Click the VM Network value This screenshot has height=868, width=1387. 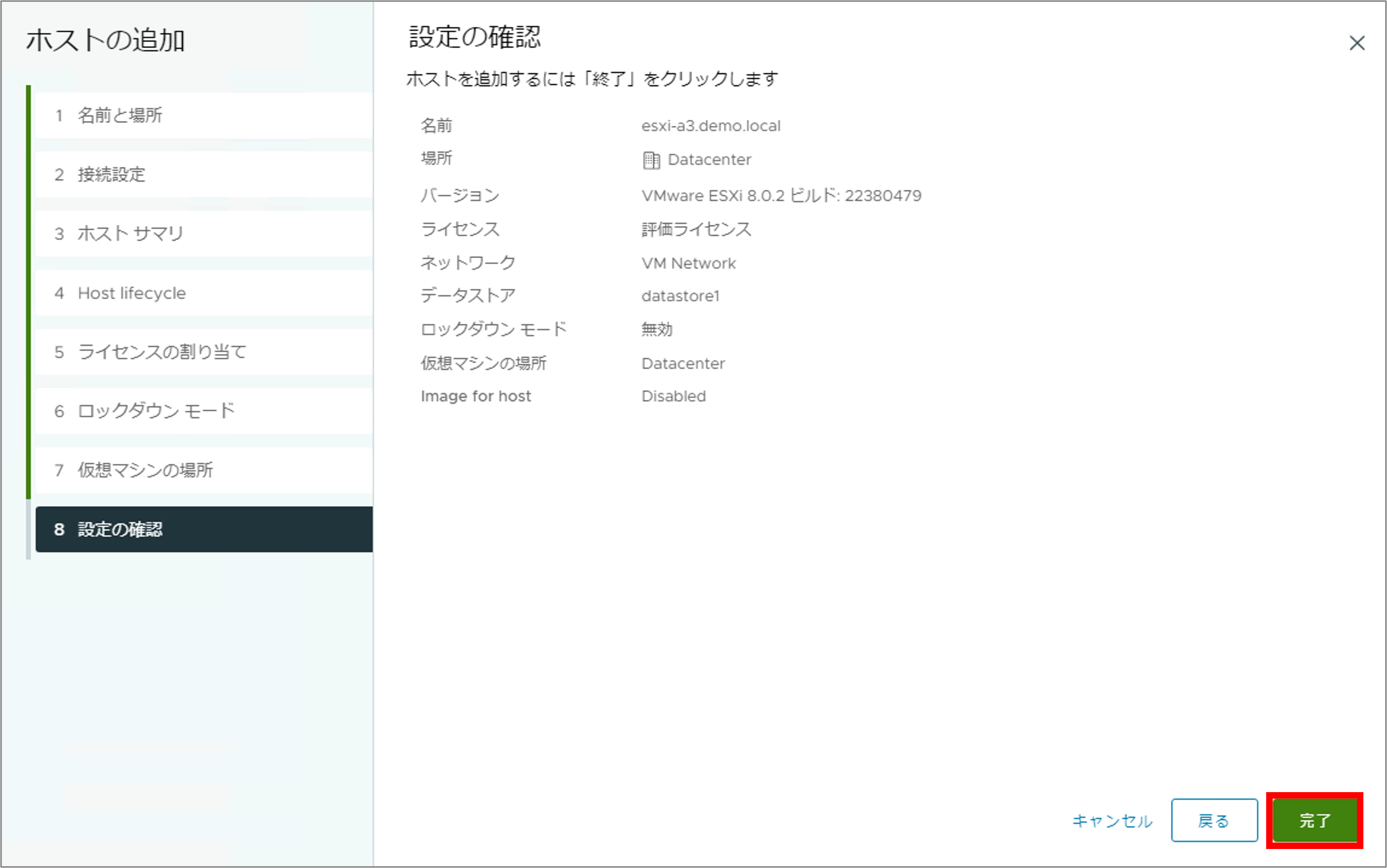point(688,264)
